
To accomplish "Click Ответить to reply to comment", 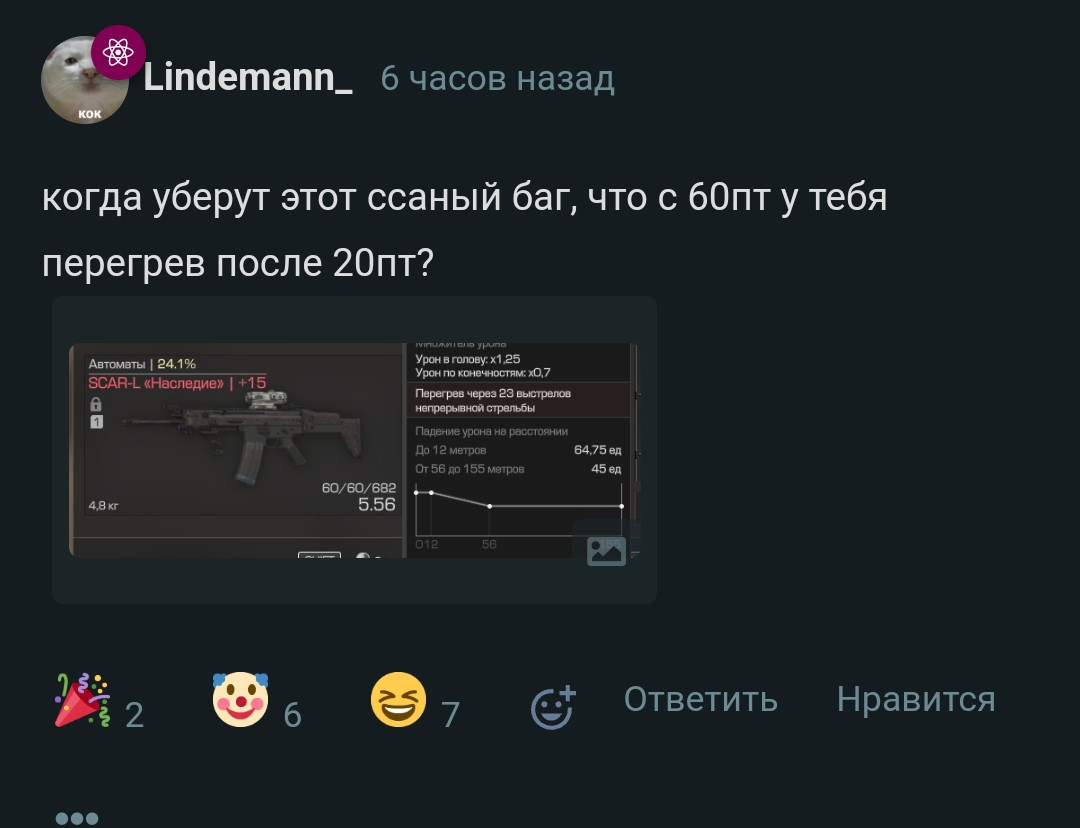I will (x=700, y=699).
